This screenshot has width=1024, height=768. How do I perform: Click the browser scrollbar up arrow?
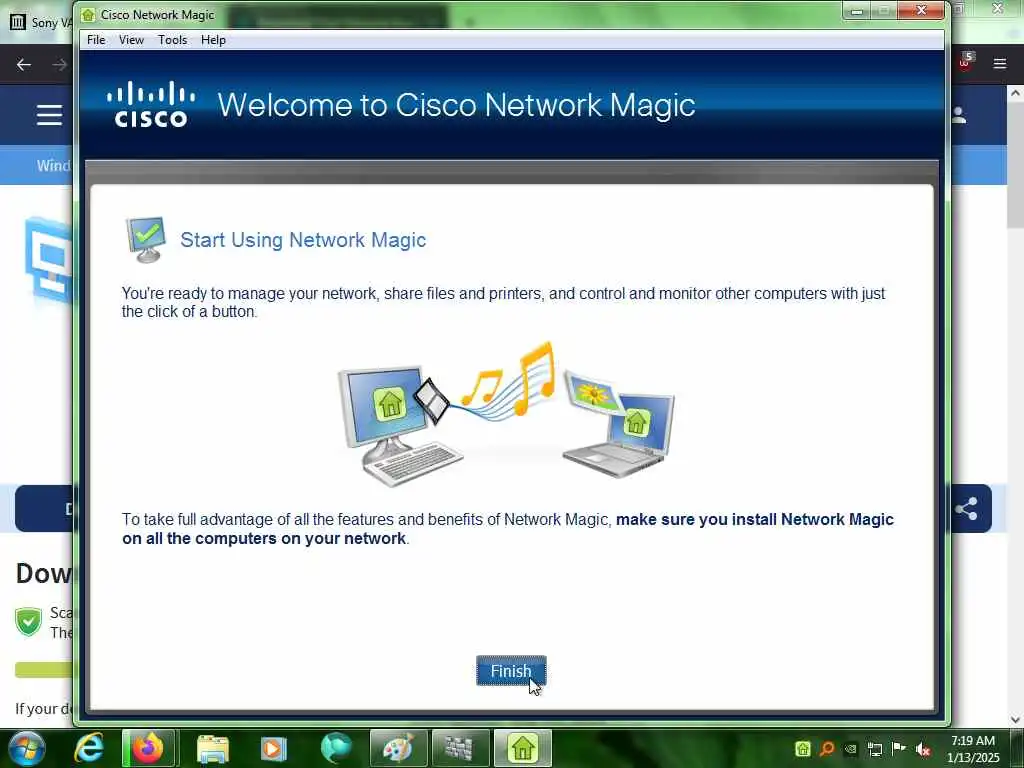[x=1015, y=93]
